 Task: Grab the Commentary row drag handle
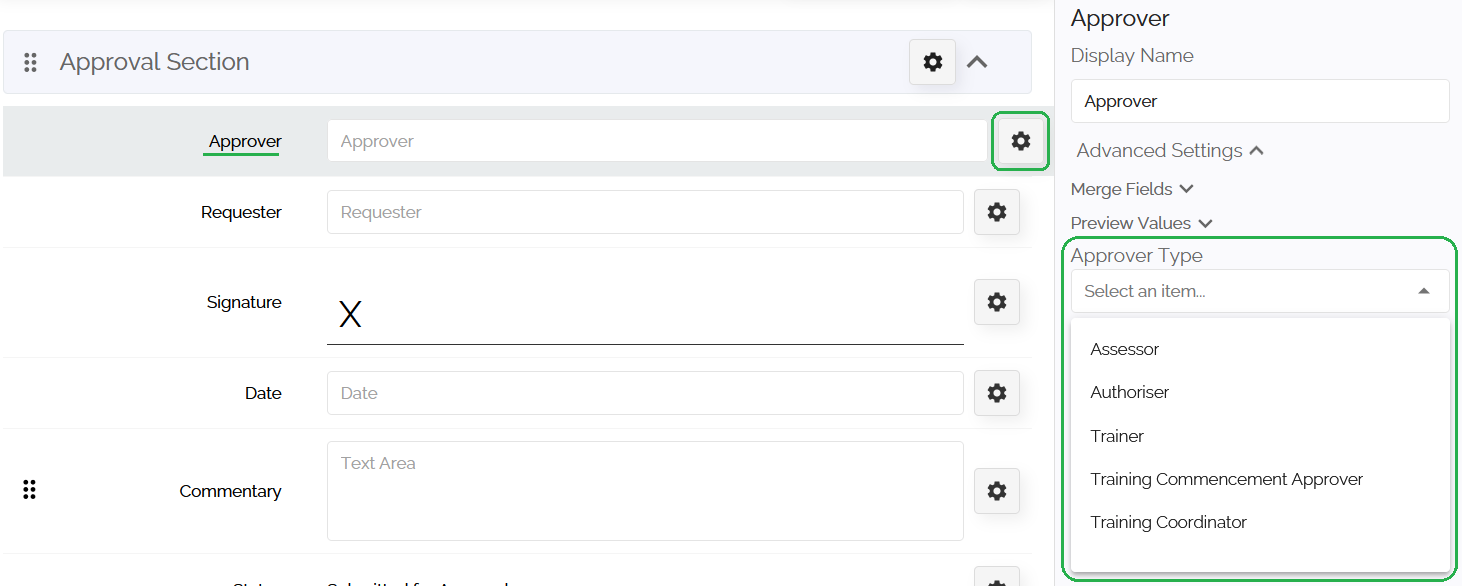(30, 490)
